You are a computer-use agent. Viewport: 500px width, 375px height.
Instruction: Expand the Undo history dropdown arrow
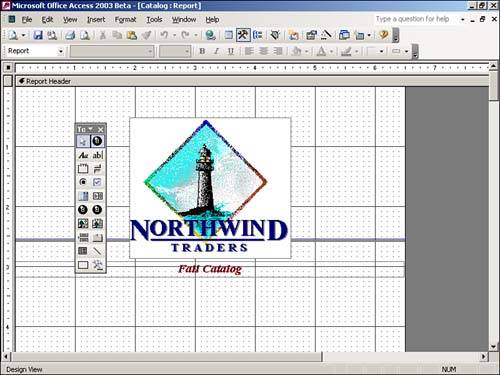coord(174,35)
